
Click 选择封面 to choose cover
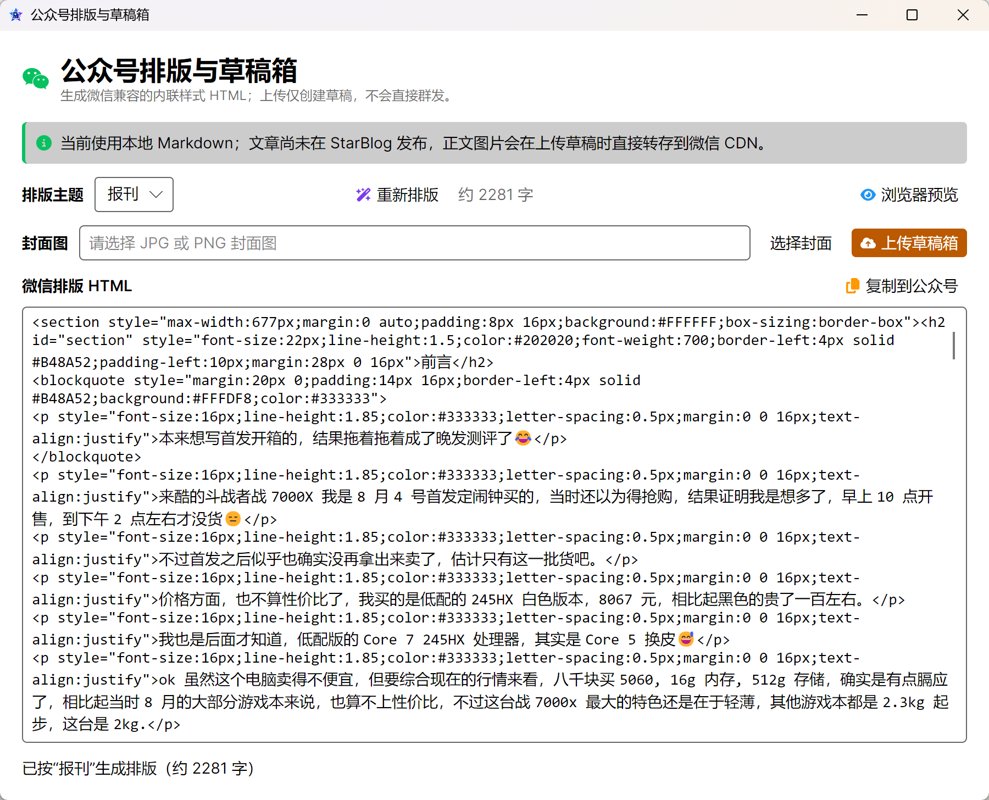coord(800,244)
